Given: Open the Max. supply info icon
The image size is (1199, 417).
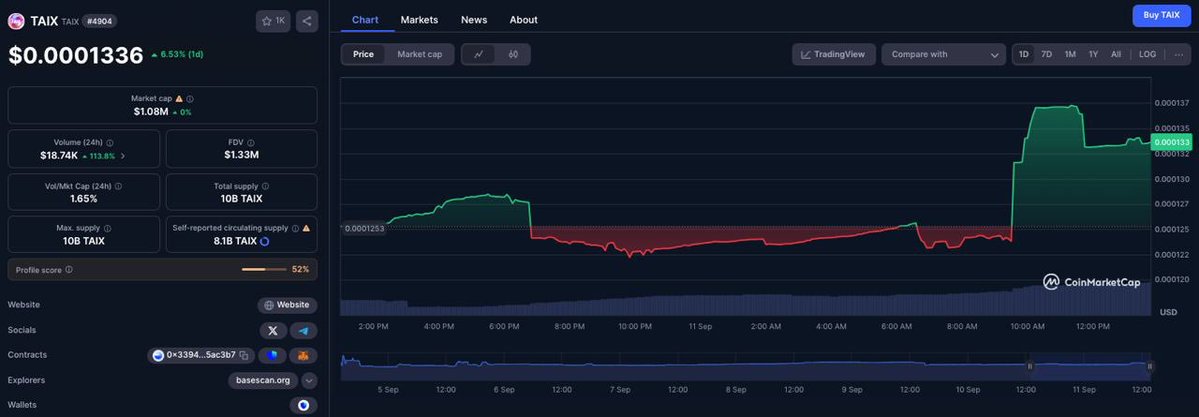Looking at the screenshot, I should tap(107, 228).
